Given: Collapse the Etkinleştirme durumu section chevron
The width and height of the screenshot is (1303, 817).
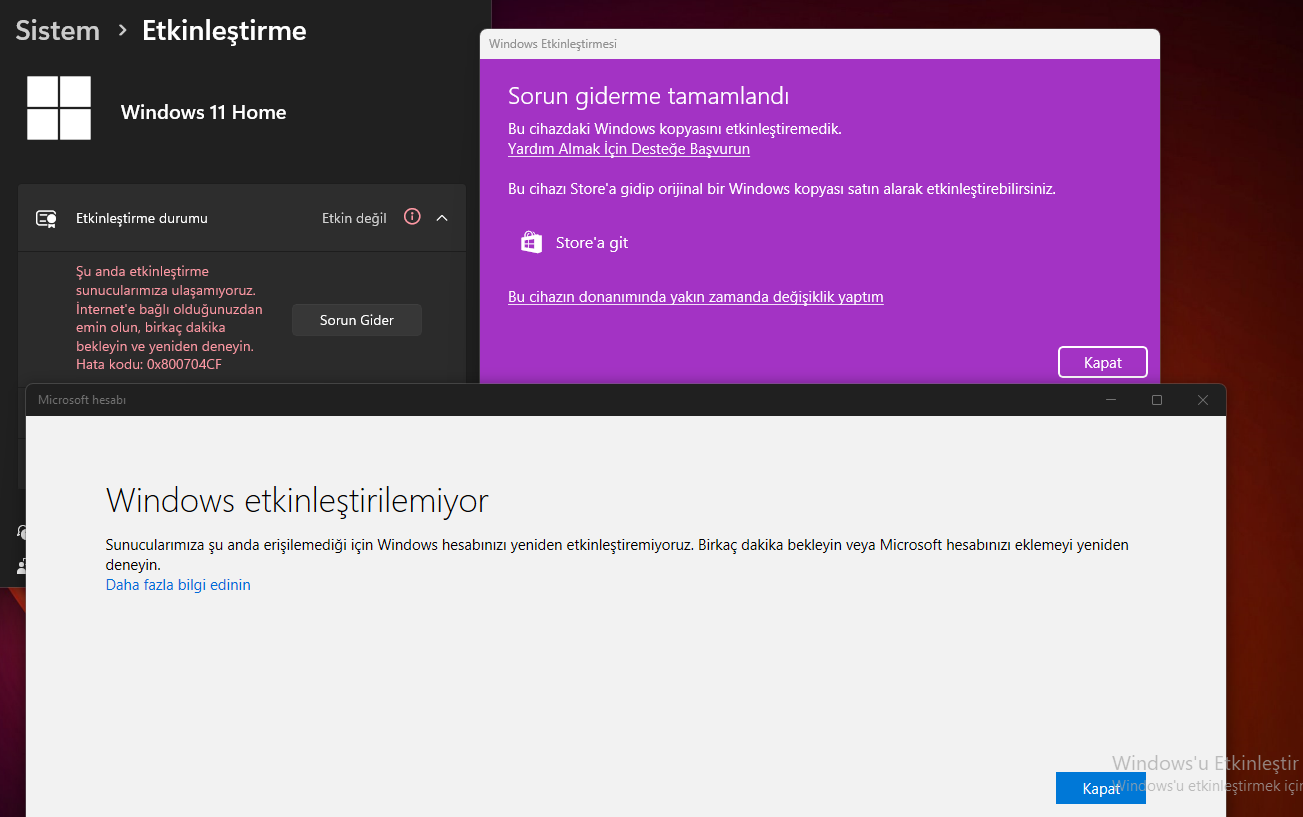Looking at the screenshot, I should pos(442,217).
